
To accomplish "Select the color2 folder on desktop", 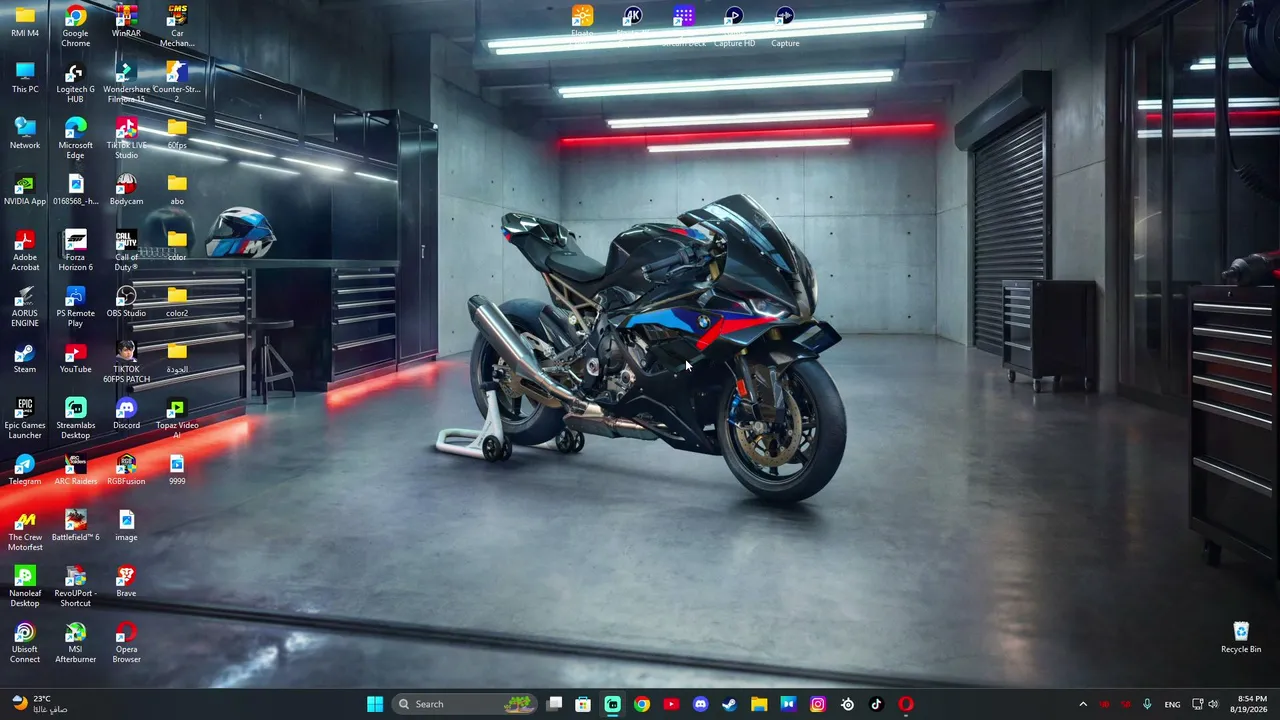I will pyautogui.click(x=177, y=301).
